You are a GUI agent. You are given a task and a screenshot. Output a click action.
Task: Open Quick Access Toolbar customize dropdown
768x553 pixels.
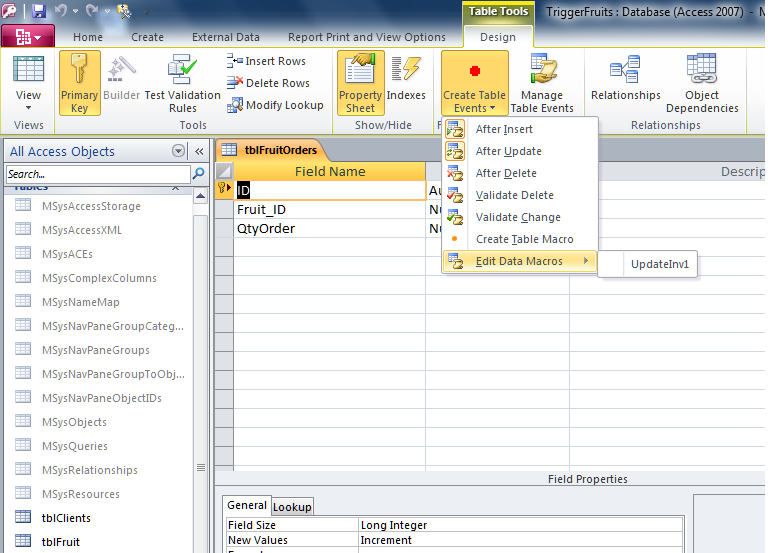point(147,12)
